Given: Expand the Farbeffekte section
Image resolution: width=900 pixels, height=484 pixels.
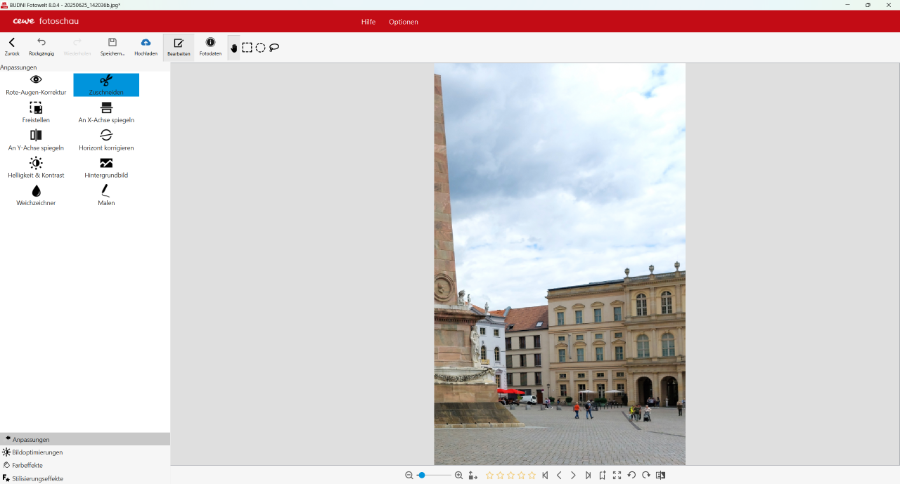Looking at the screenshot, I should (85, 465).
